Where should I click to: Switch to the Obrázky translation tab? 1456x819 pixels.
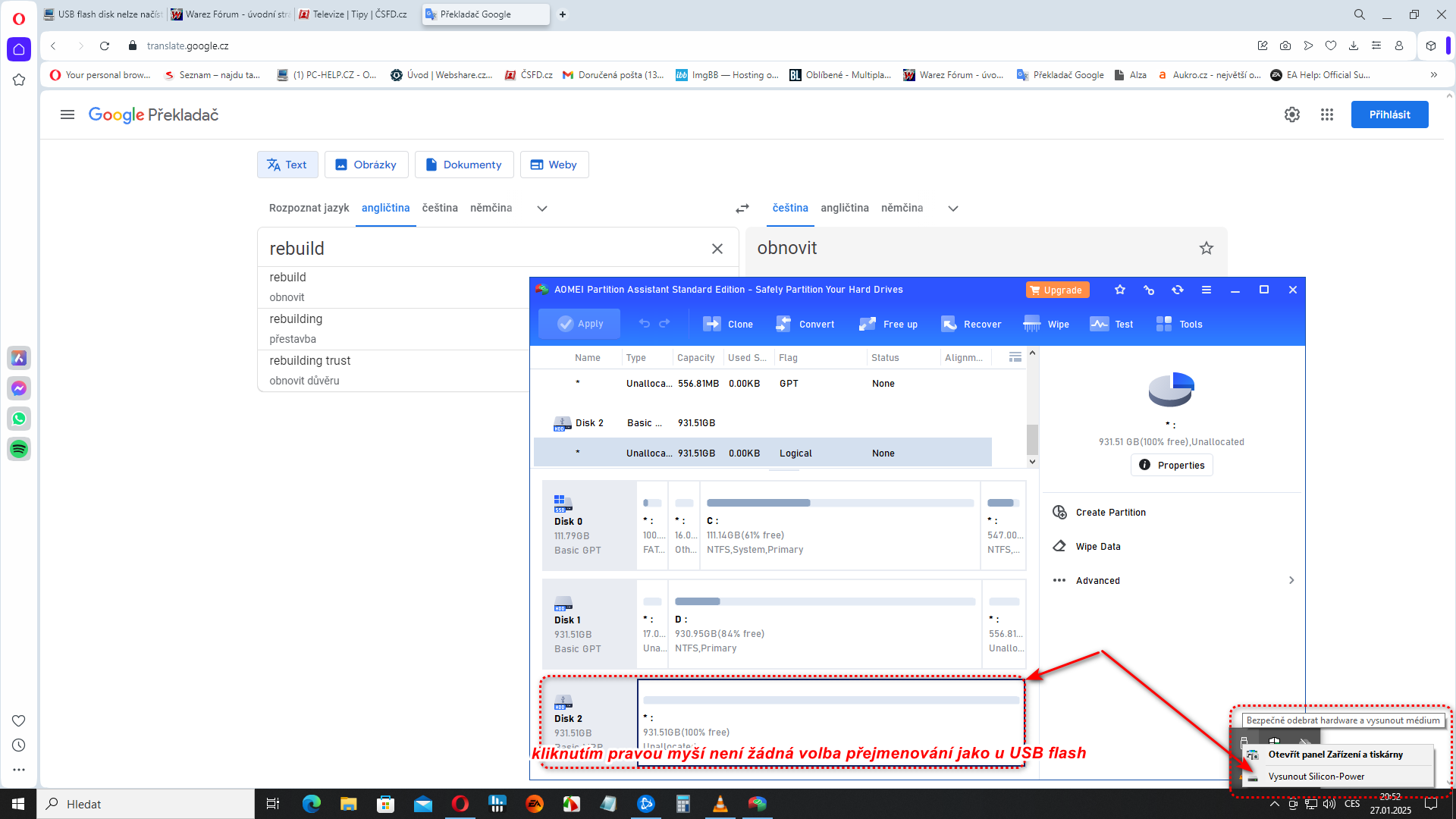(366, 165)
